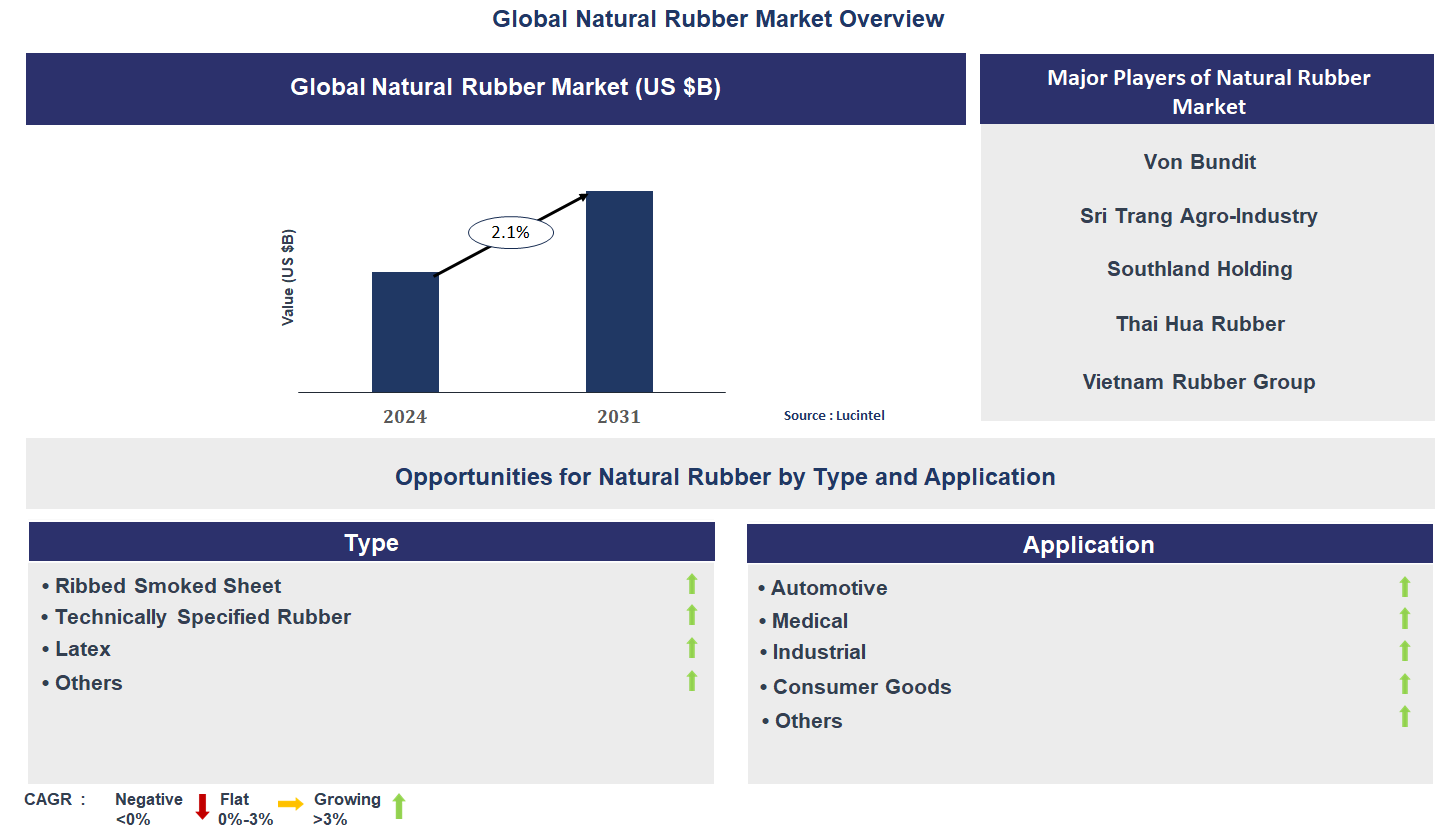Click the red Negative CAGR arrow in legend
Screen dimensions: 1453x837
[203, 808]
